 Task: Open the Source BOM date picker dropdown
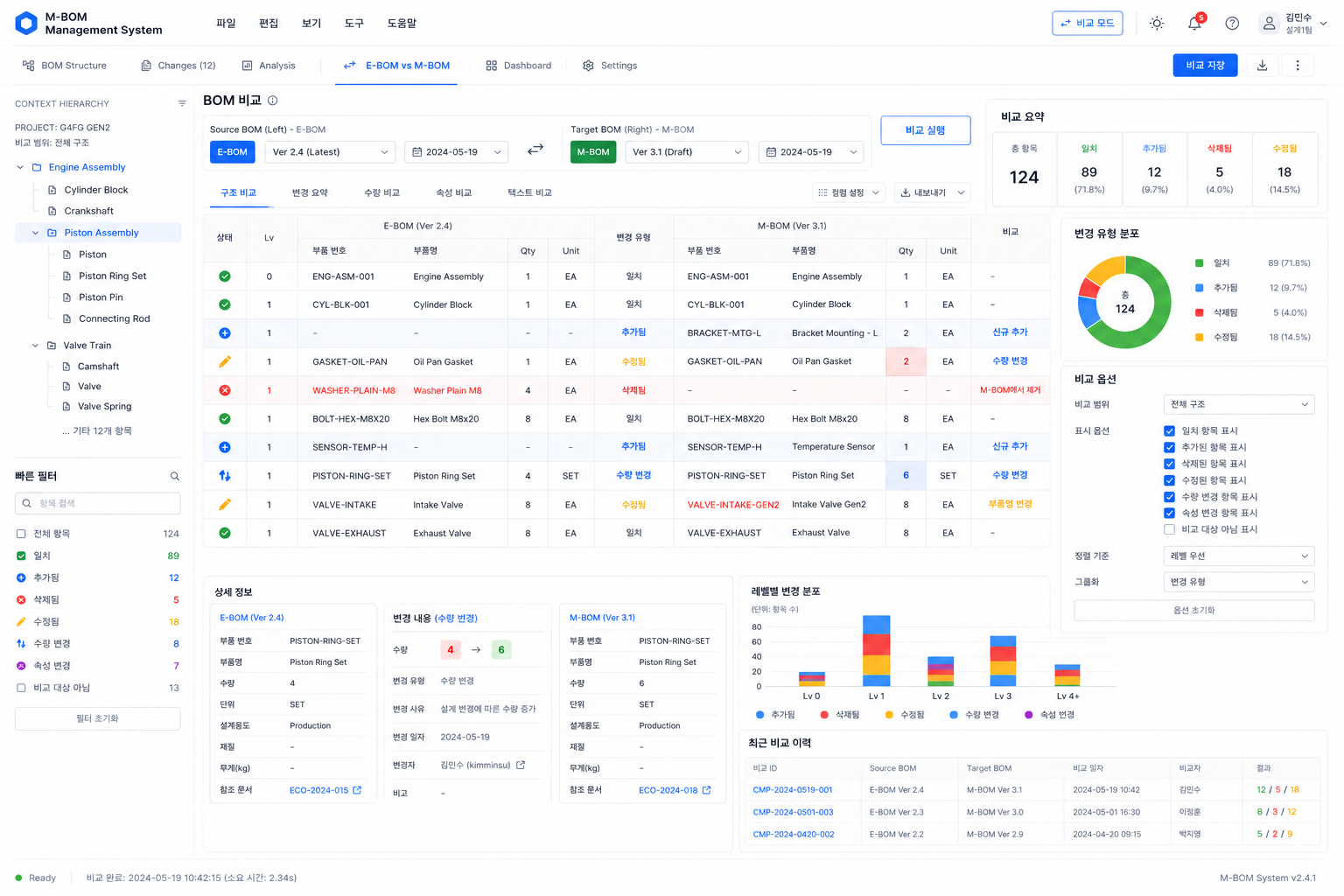pos(456,152)
